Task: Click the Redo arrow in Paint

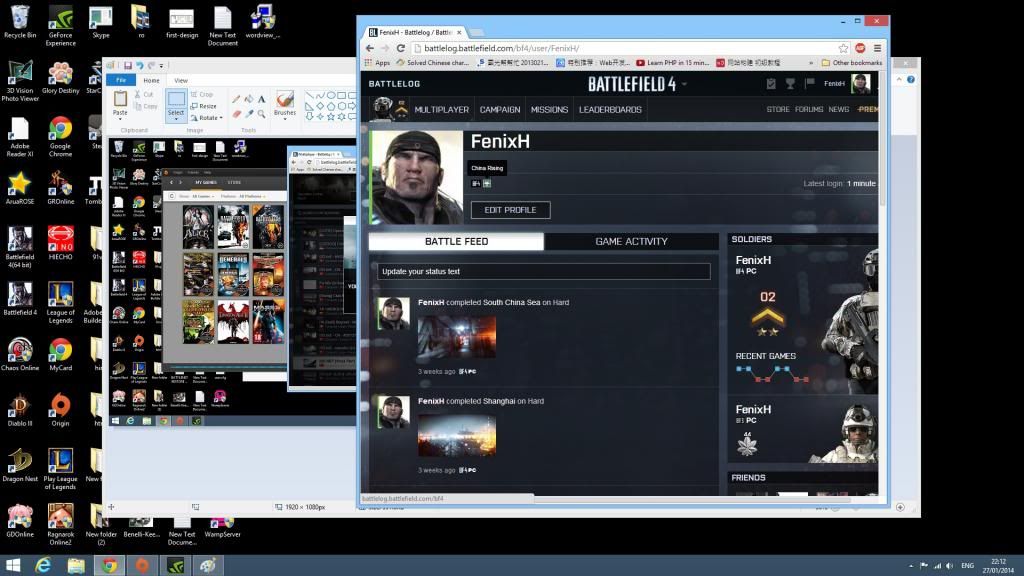Action: pos(151,65)
